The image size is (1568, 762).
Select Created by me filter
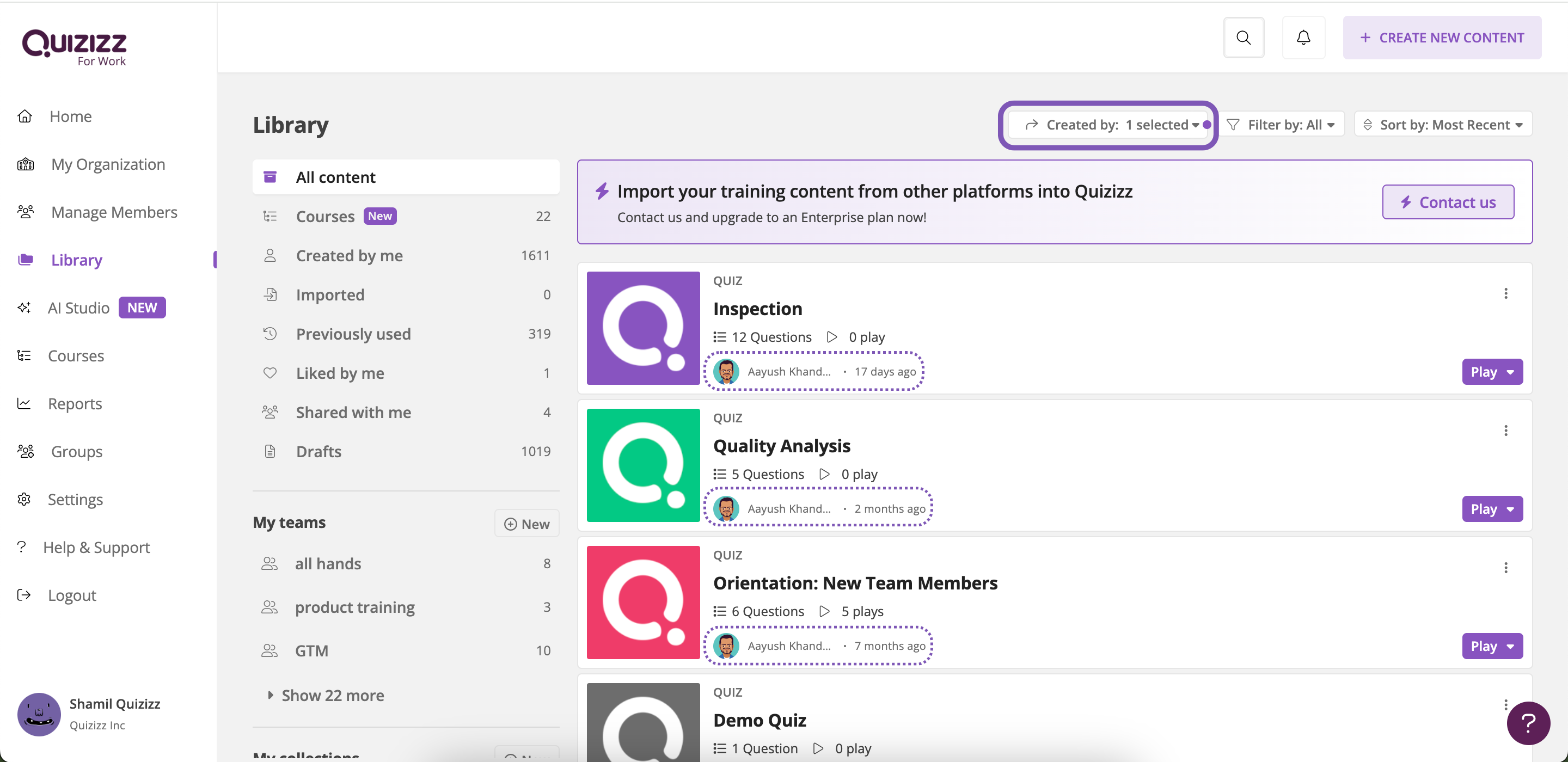pyautogui.click(x=406, y=256)
